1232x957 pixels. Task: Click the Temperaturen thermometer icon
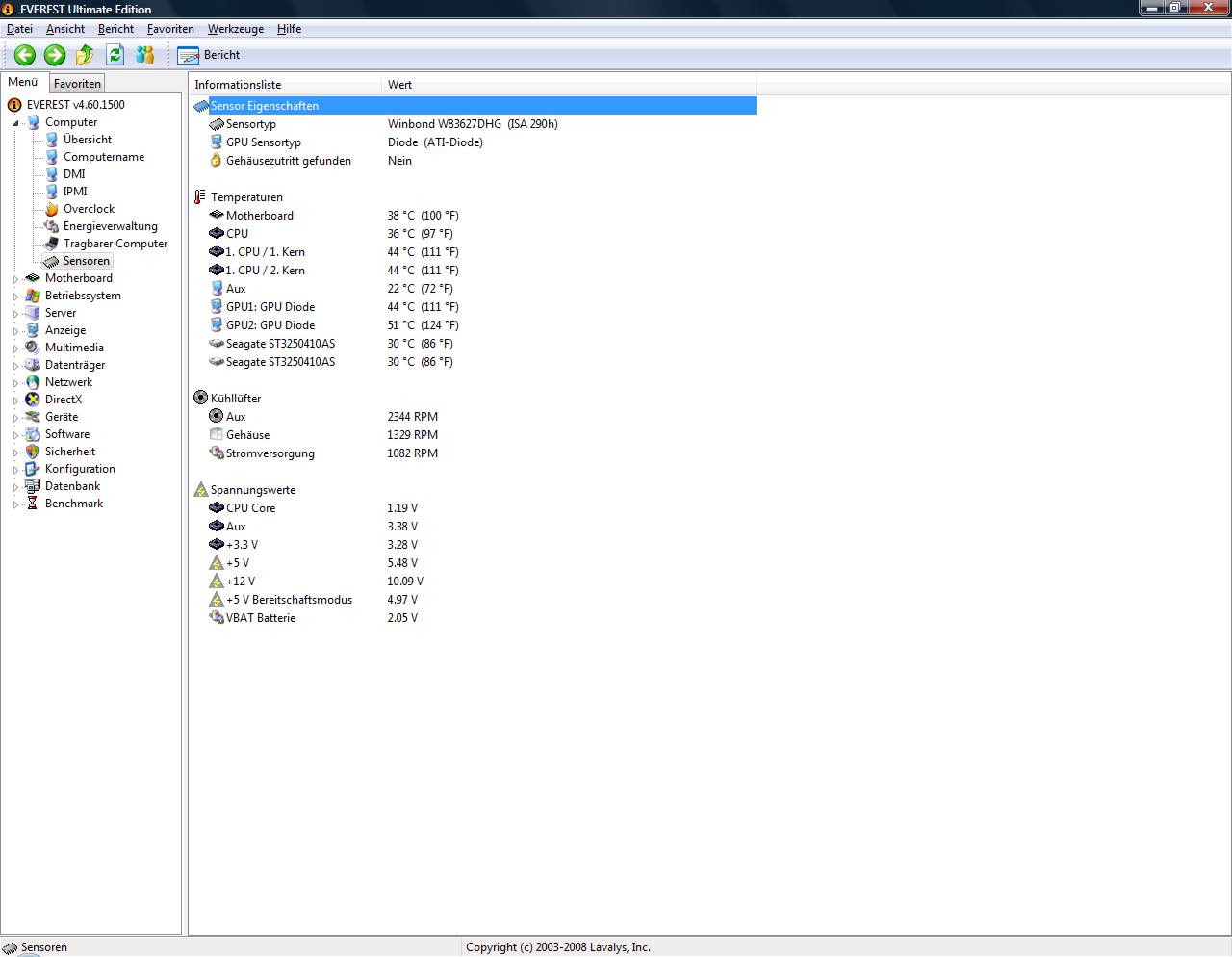pyautogui.click(x=200, y=197)
